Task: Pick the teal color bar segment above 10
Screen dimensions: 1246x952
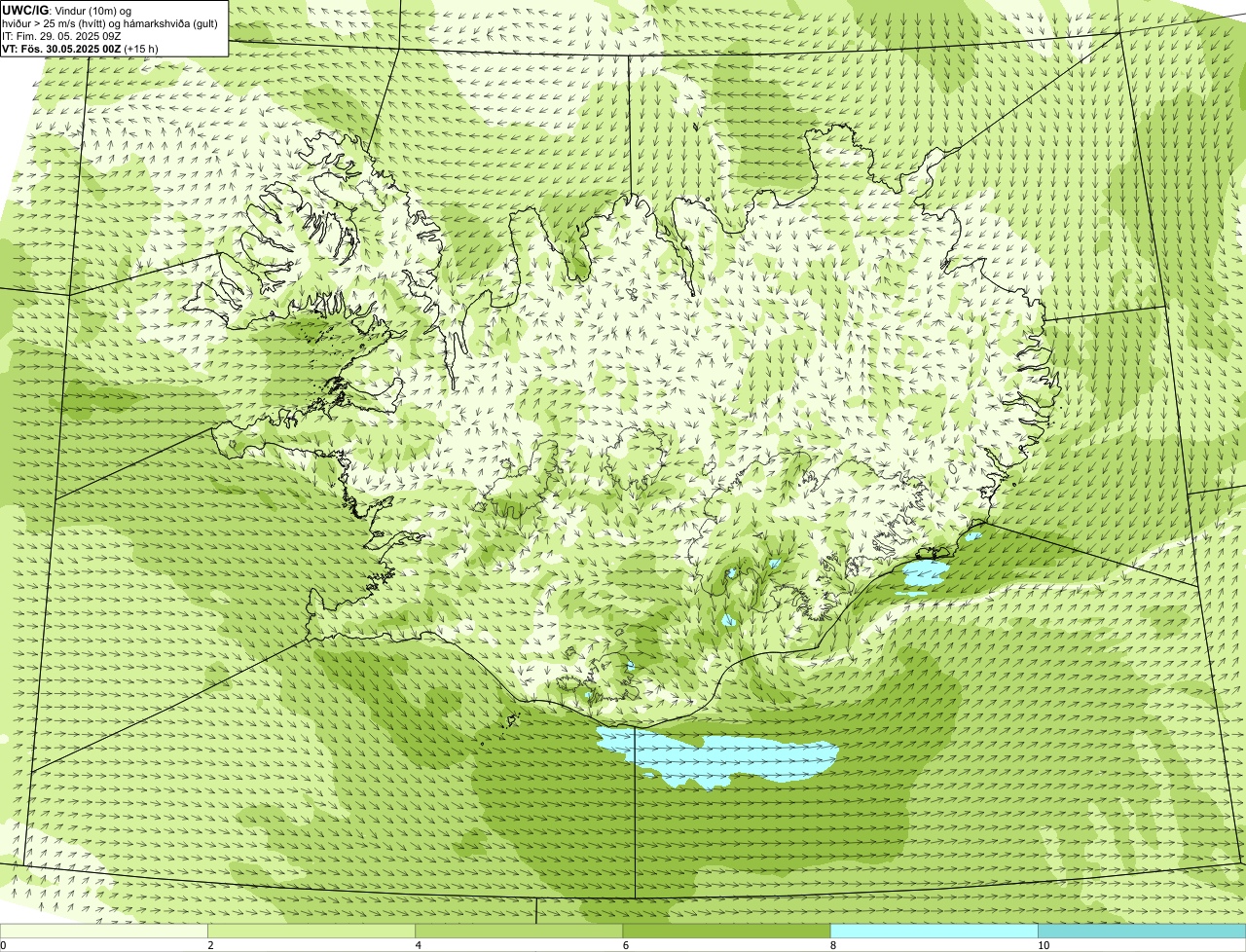Action: pos(1142,931)
